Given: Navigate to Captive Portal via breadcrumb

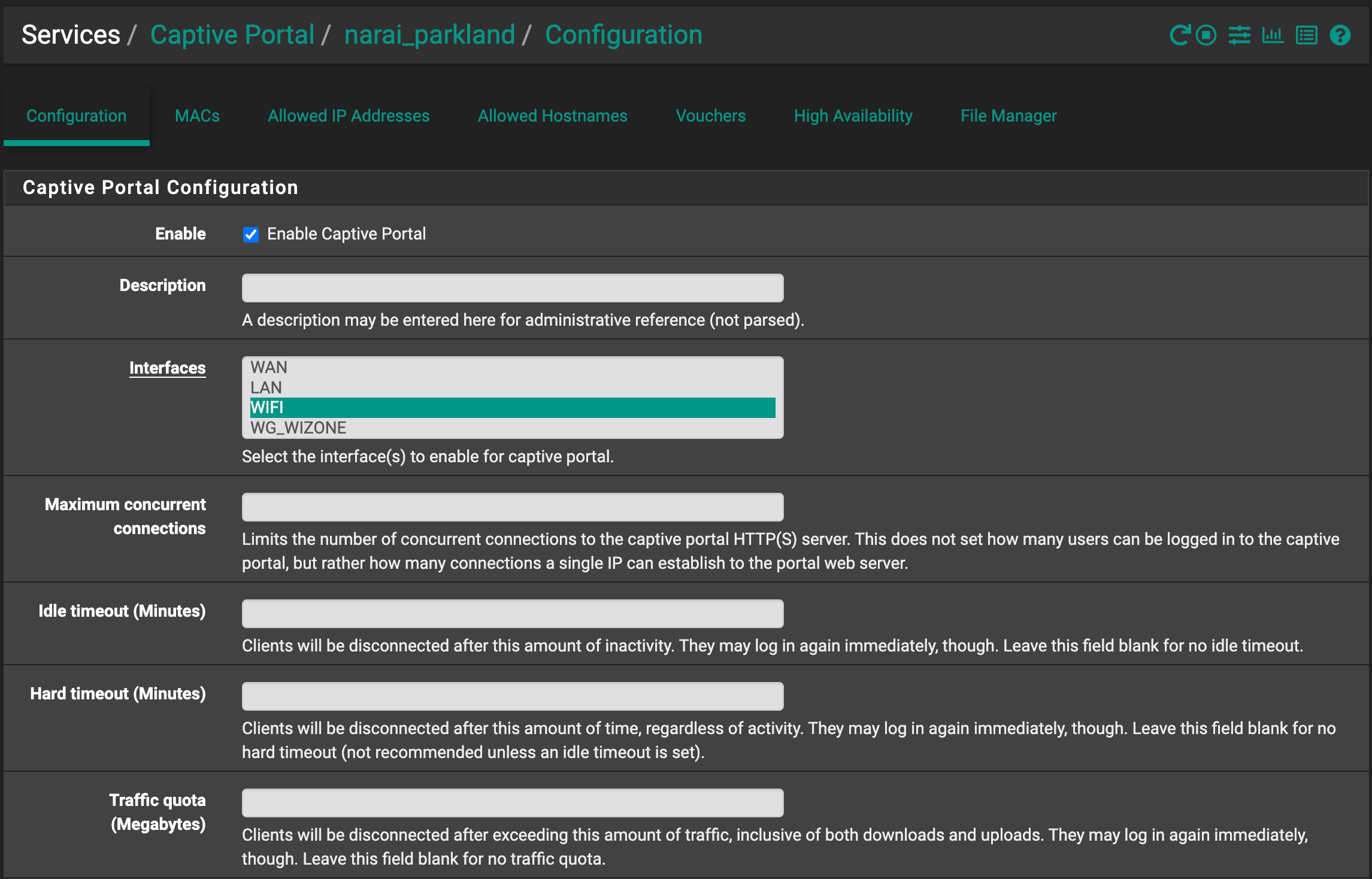Looking at the screenshot, I should [234, 35].
